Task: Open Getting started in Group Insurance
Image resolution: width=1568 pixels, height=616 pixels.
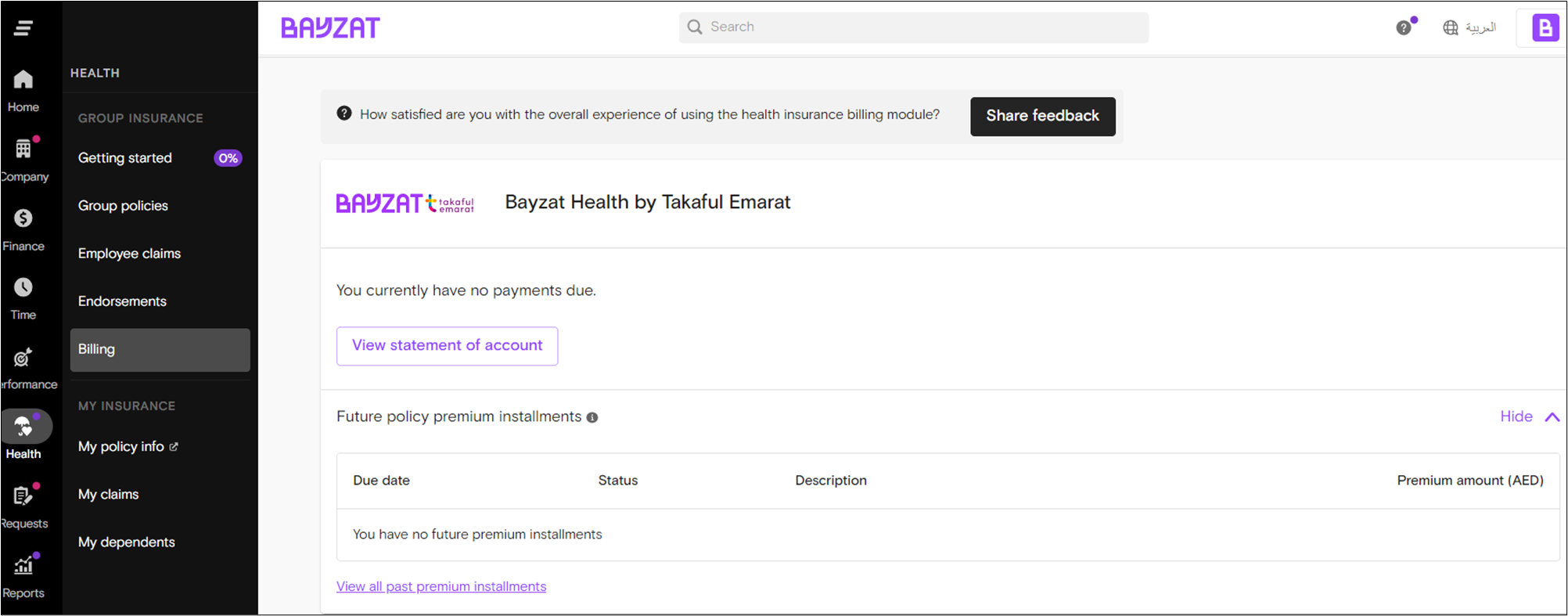Action: tap(160, 158)
